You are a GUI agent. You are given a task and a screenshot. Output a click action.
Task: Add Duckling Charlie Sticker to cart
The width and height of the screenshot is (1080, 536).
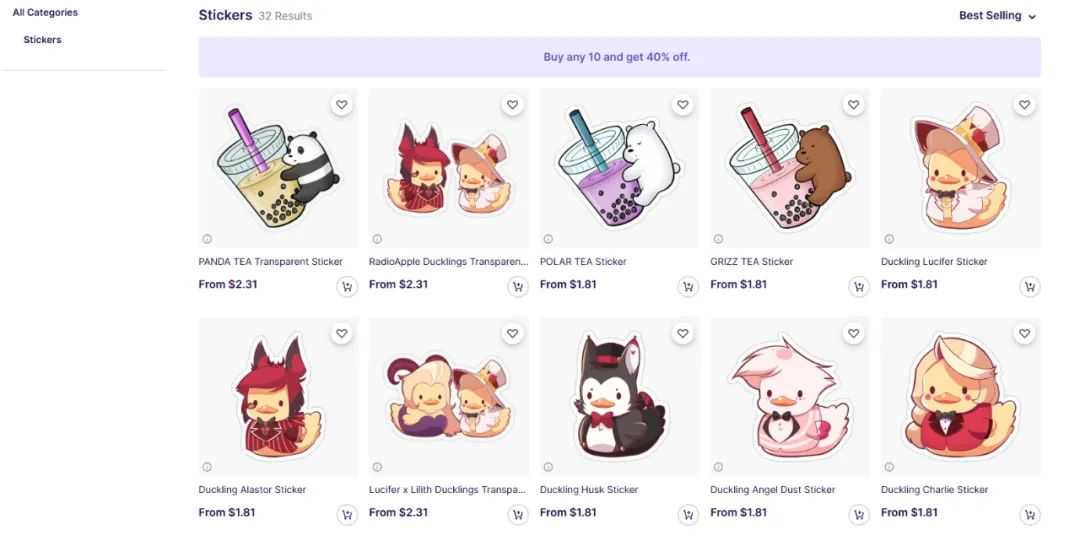(1029, 515)
